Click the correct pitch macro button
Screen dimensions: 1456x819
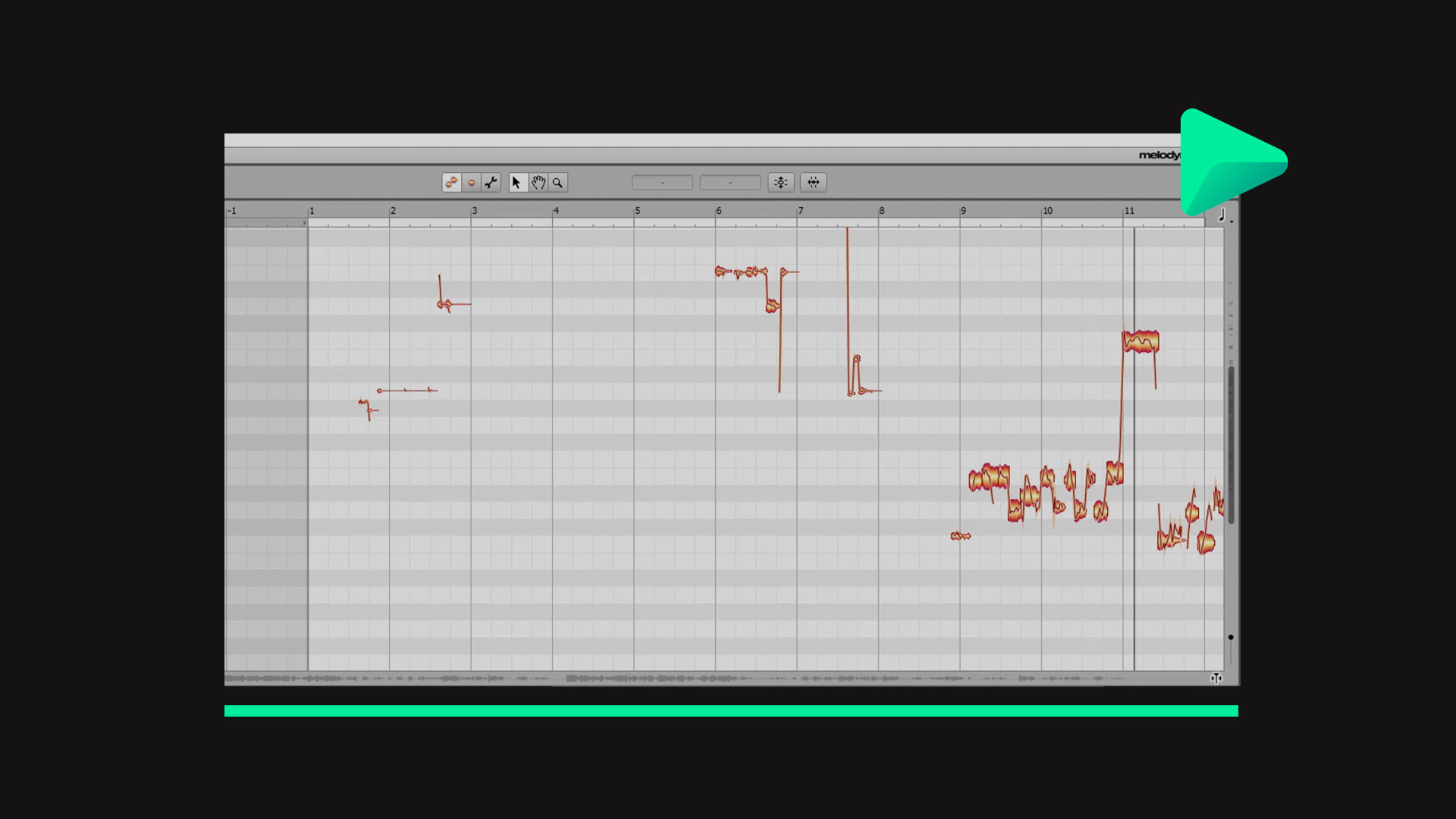pyautogui.click(x=781, y=182)
